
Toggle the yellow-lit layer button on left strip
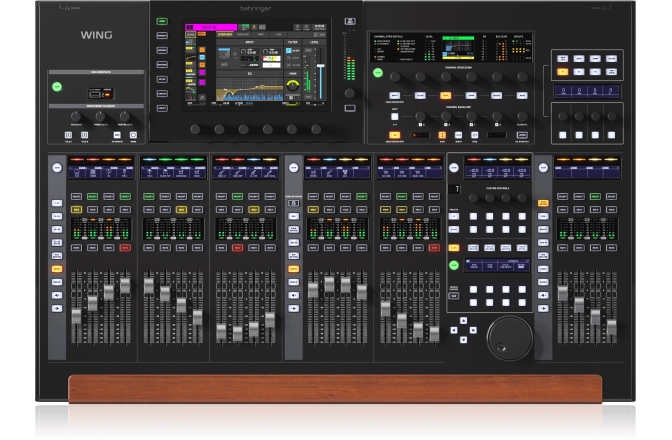(57, 269)
